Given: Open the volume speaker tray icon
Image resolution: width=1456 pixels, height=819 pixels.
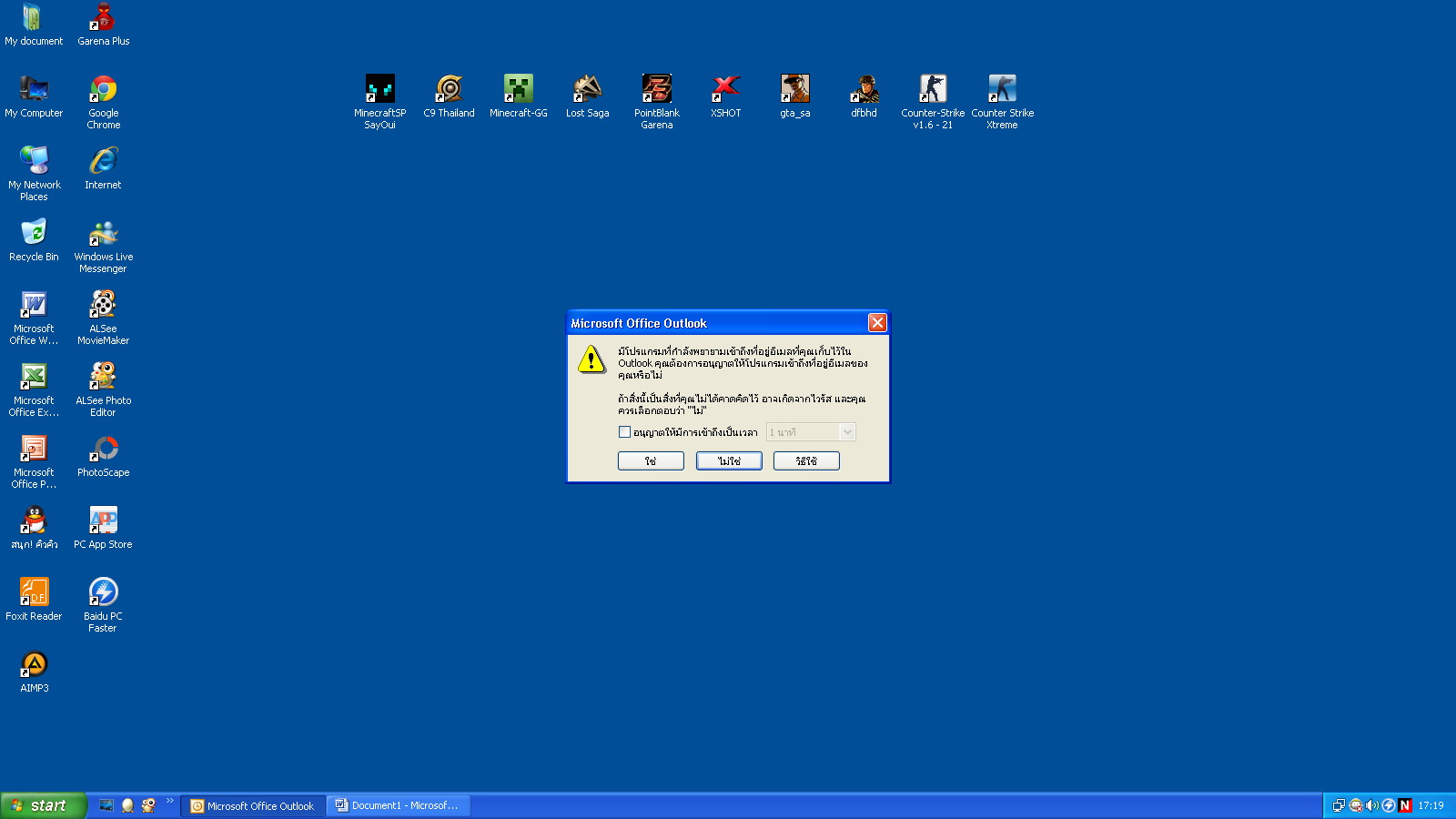Looking at the screenshot, I should pos(1371,805).
